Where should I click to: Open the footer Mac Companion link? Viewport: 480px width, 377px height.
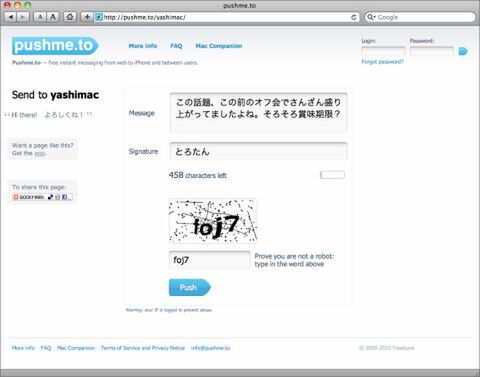[x=76, y=348]
